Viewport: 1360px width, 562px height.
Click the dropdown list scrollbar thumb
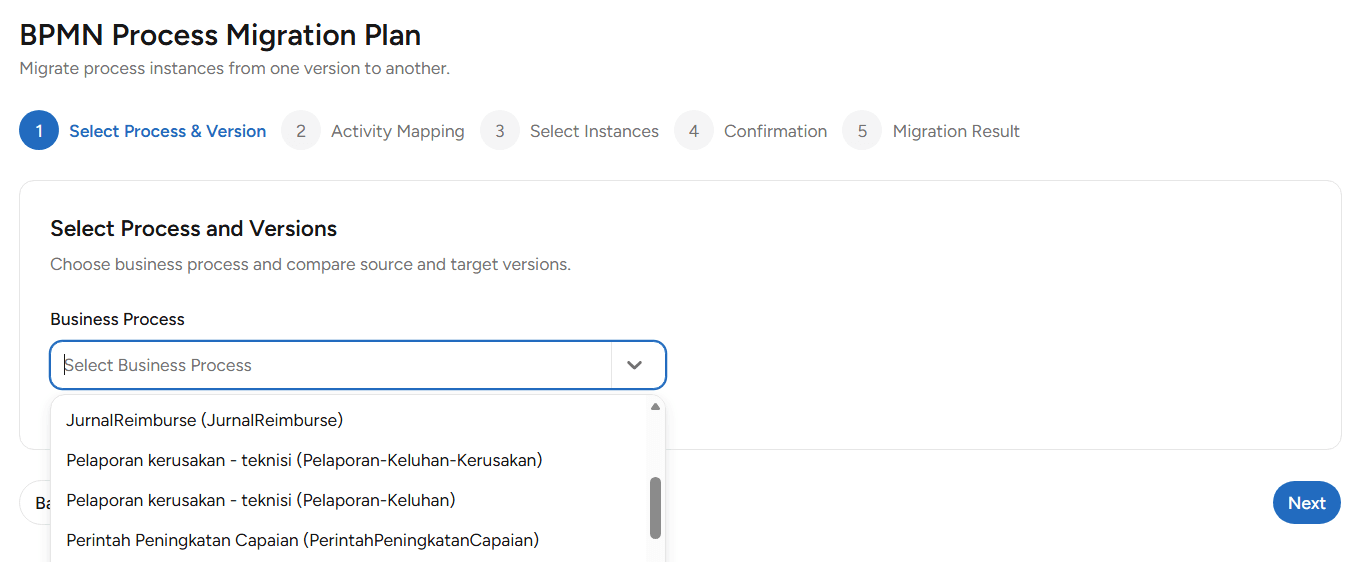(656, 507)
